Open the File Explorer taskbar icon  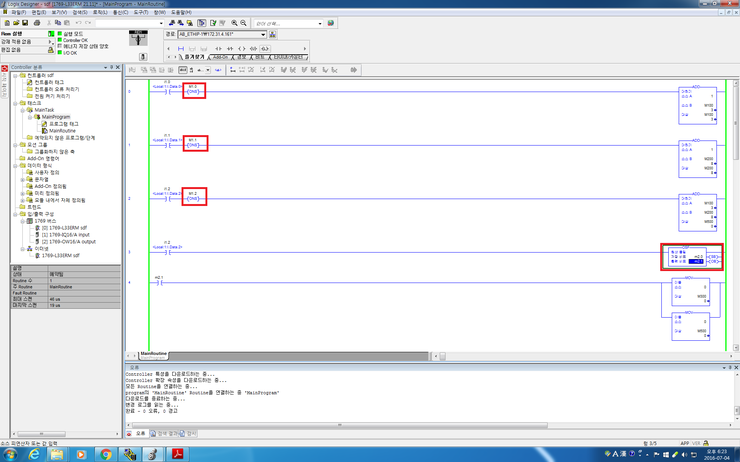pos(57,454)
